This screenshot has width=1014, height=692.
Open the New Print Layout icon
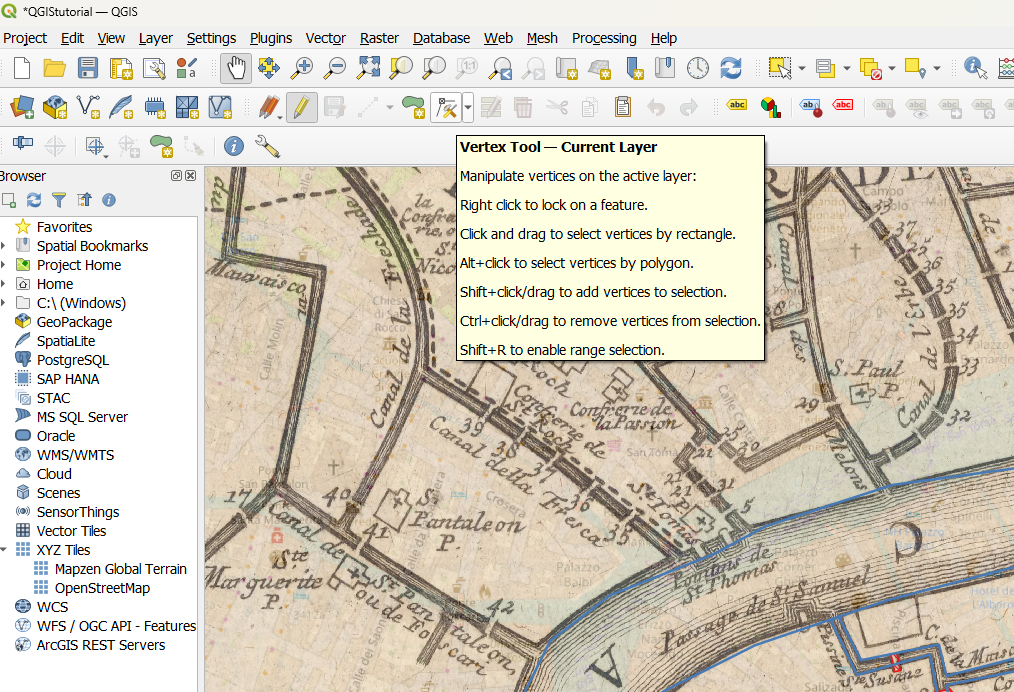click(x=121, y=68)
